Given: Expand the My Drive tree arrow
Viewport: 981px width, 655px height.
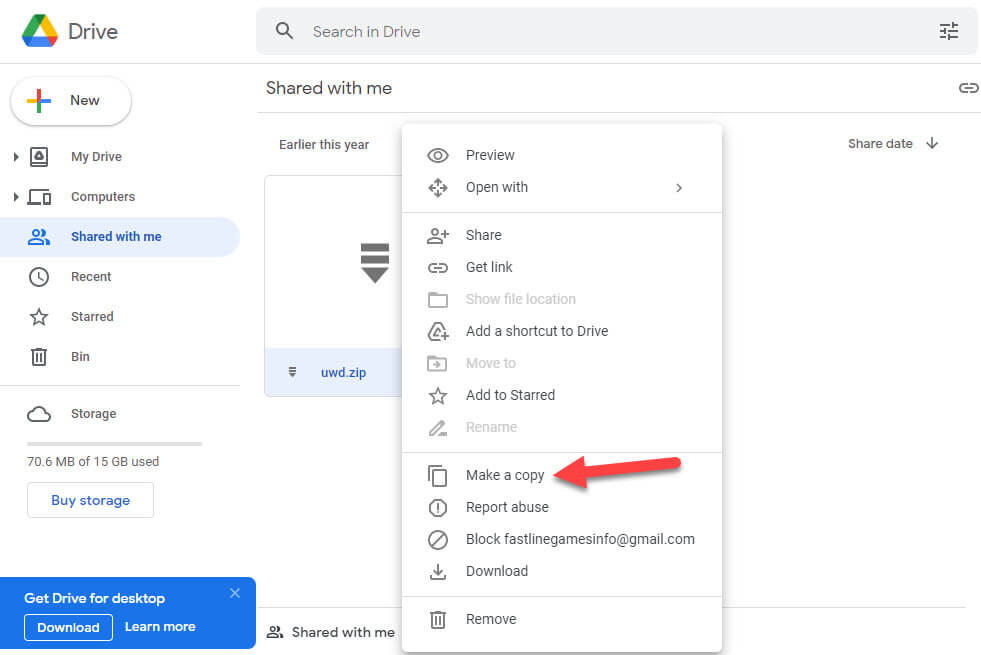Looking at the screenshot, I should click(15, 157).
